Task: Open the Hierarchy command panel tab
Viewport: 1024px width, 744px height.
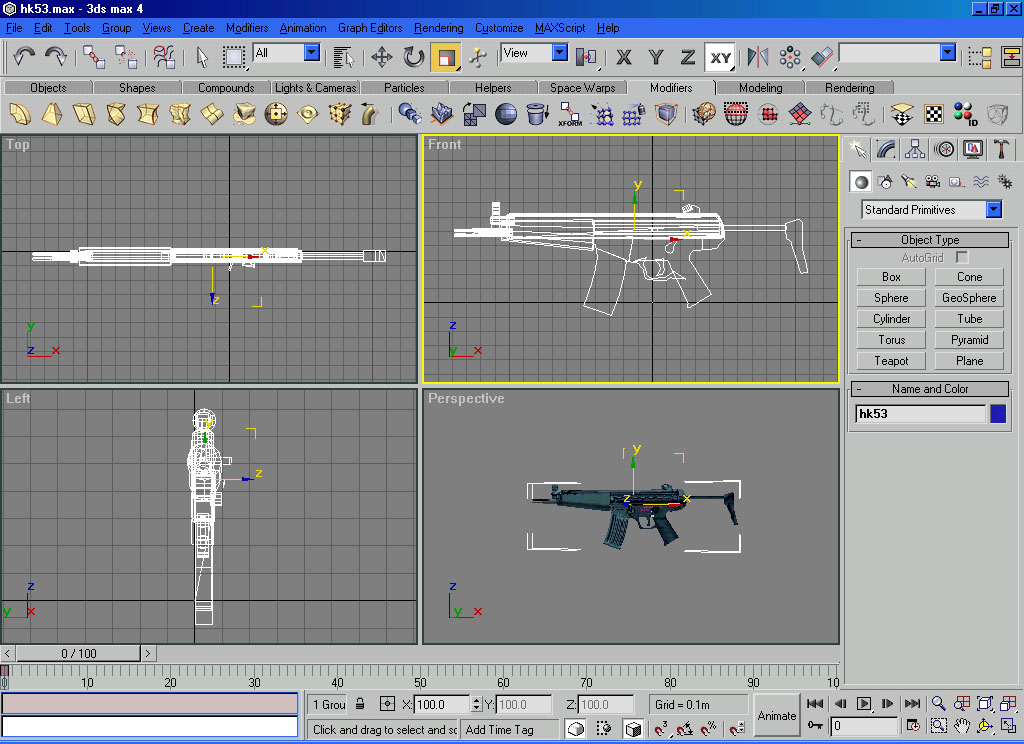Action: click(x=914, y=149)
